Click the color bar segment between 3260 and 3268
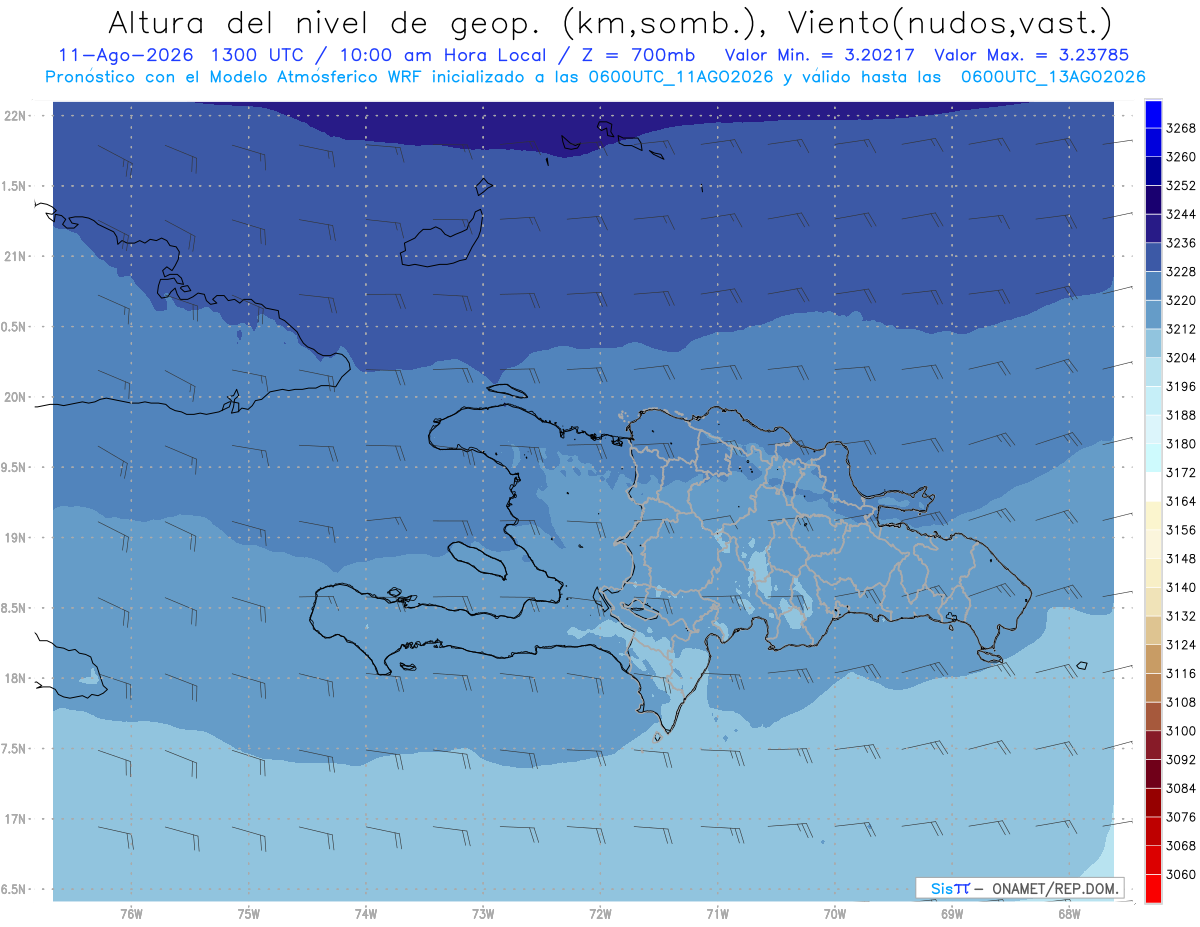Image resolution: width=1200 pixels, height=927 pixels. [x=1153, y=142]
